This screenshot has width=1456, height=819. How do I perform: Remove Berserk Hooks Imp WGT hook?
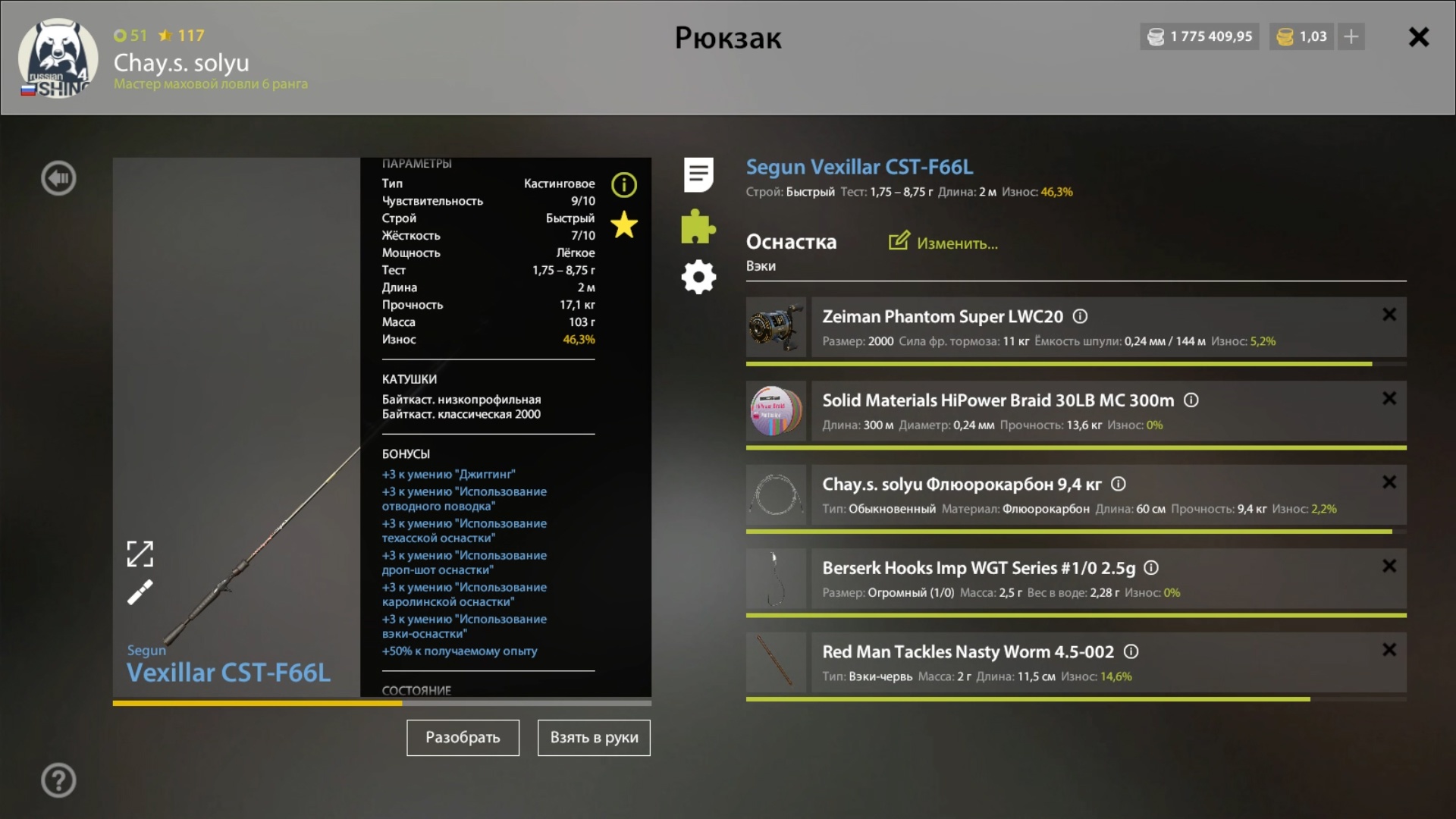[x=1389, y=566]
